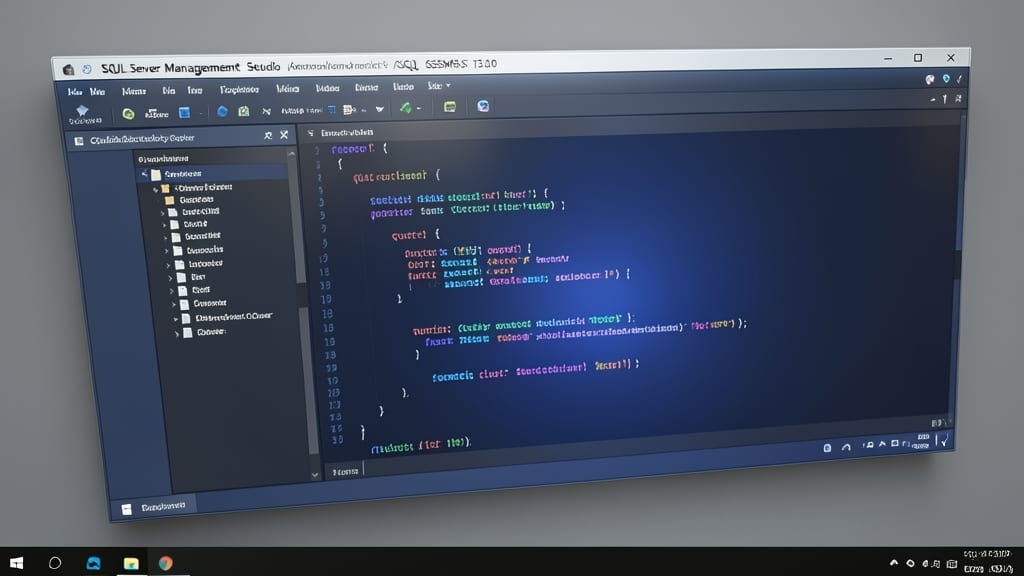Close the Object Explorer panel with its X

point(284,135)
